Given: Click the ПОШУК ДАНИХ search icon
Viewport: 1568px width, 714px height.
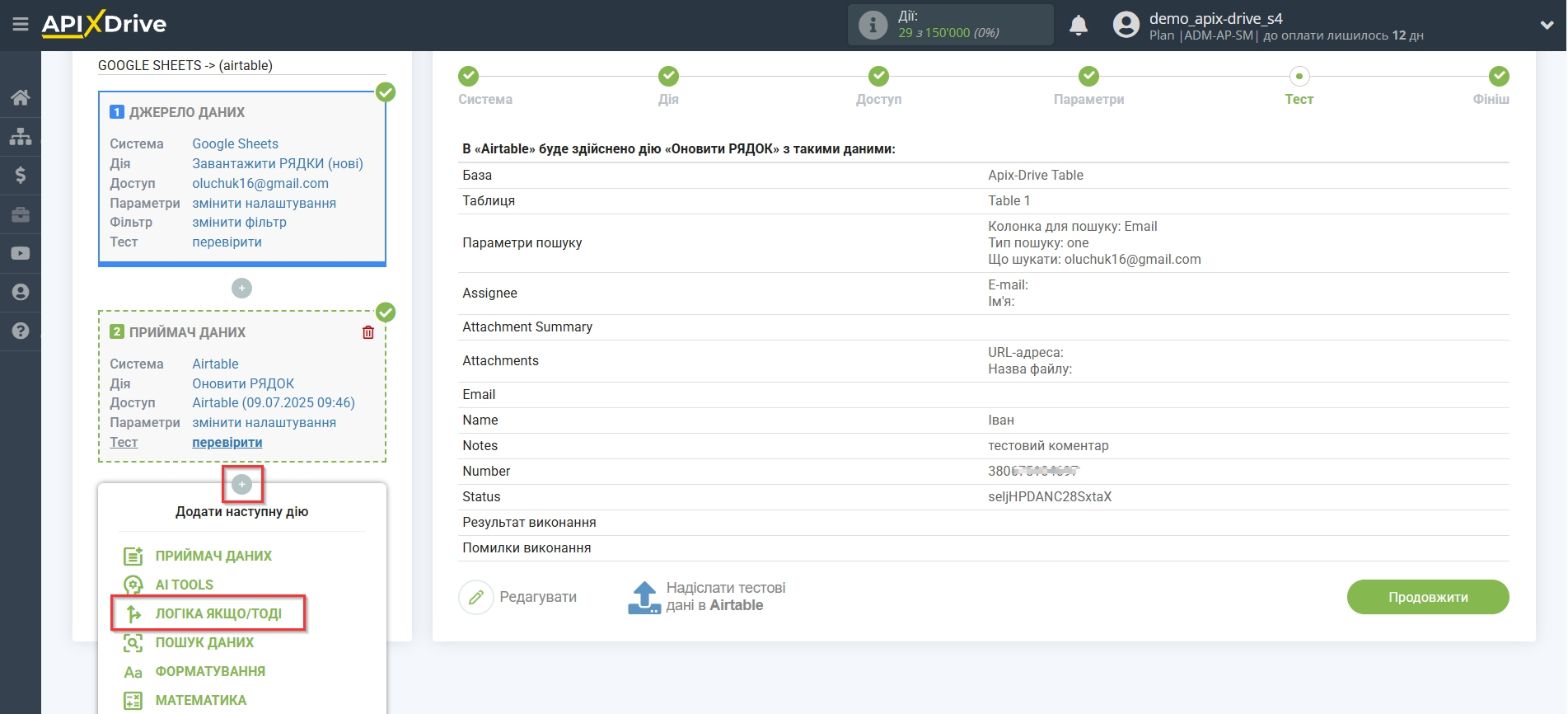Looking at the screenshot, I should (x=133, y=643).
